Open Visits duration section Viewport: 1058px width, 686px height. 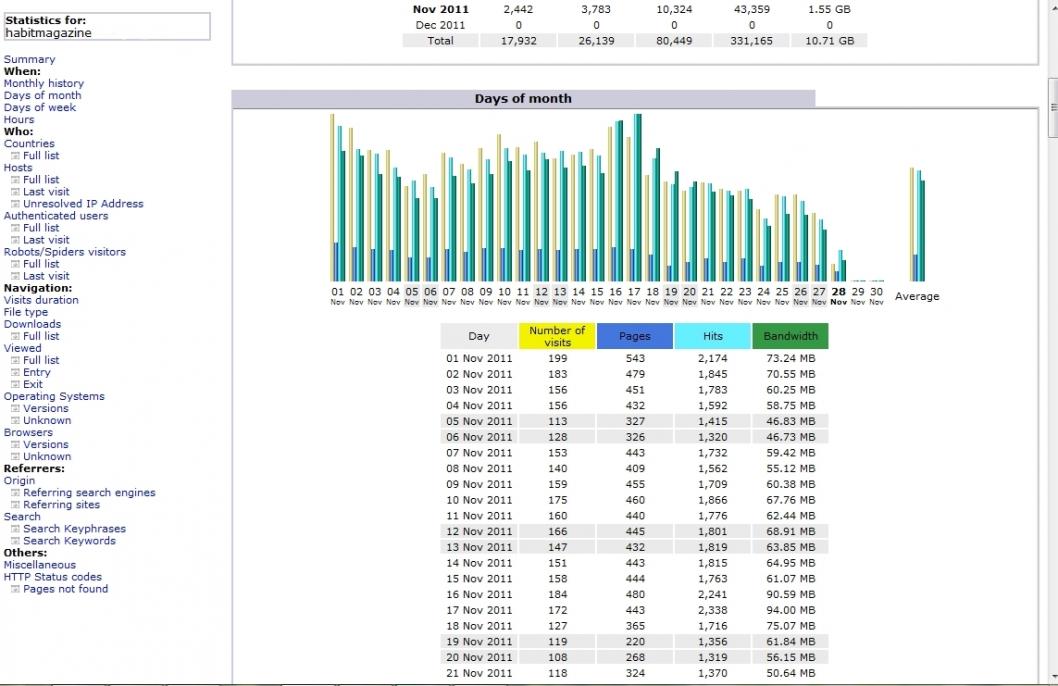(x=41, y=300)
